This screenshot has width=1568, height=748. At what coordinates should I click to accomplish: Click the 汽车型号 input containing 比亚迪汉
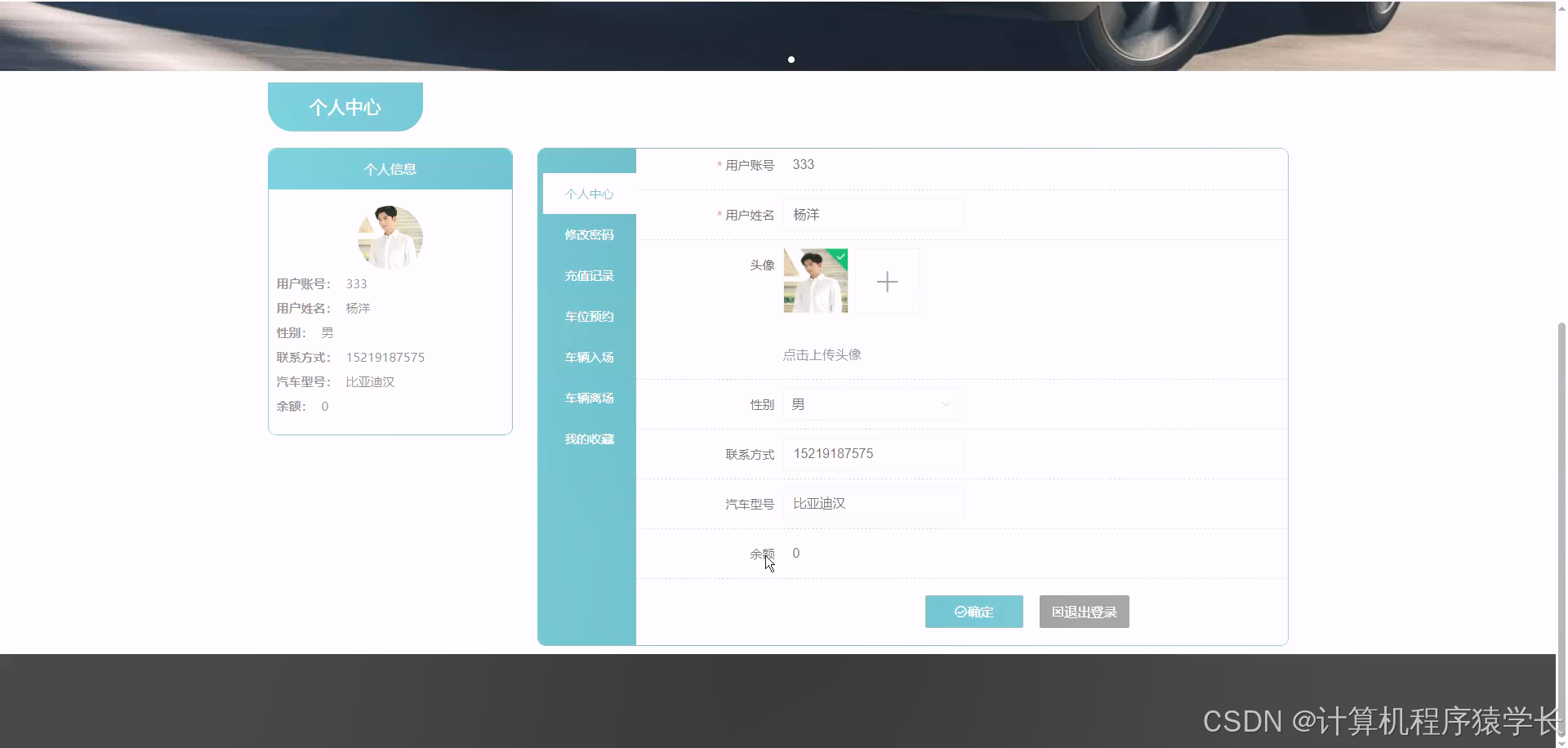(x=873, y=504)
